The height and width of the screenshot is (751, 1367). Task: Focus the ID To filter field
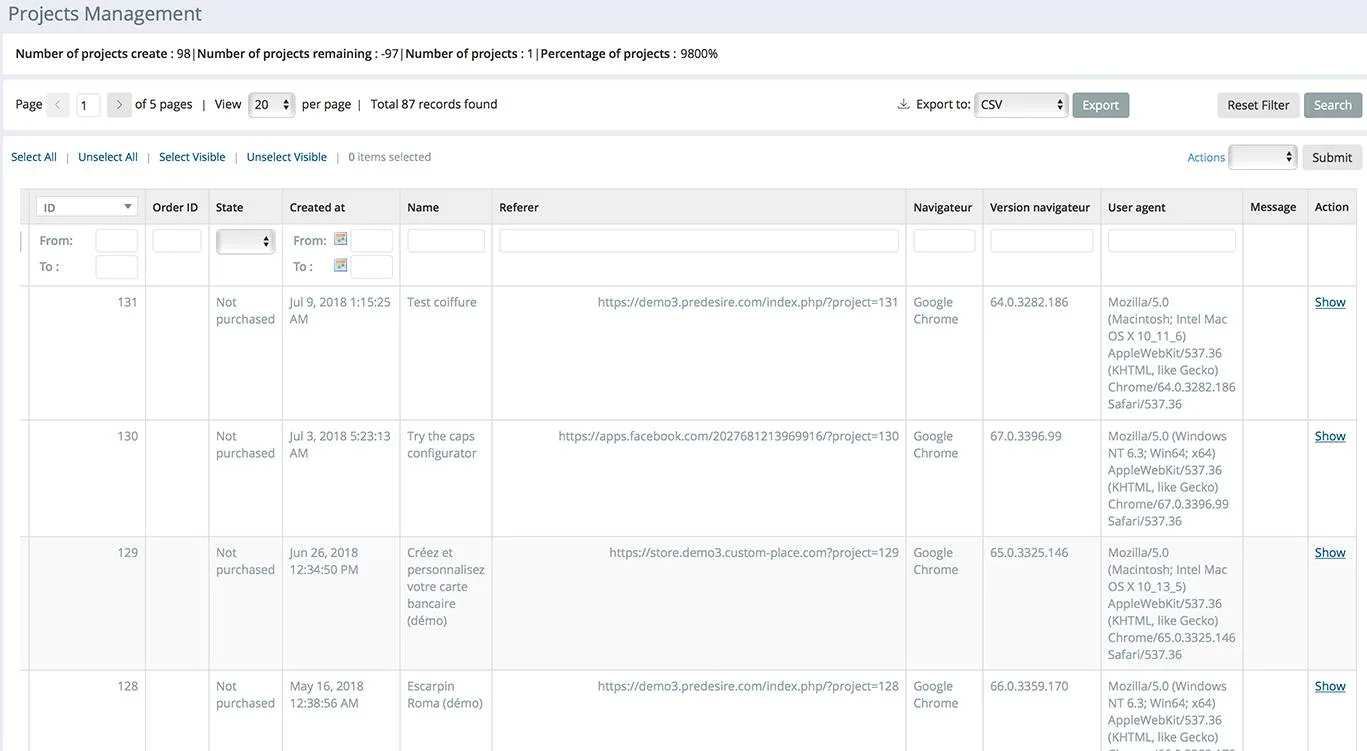coord(116,266)
